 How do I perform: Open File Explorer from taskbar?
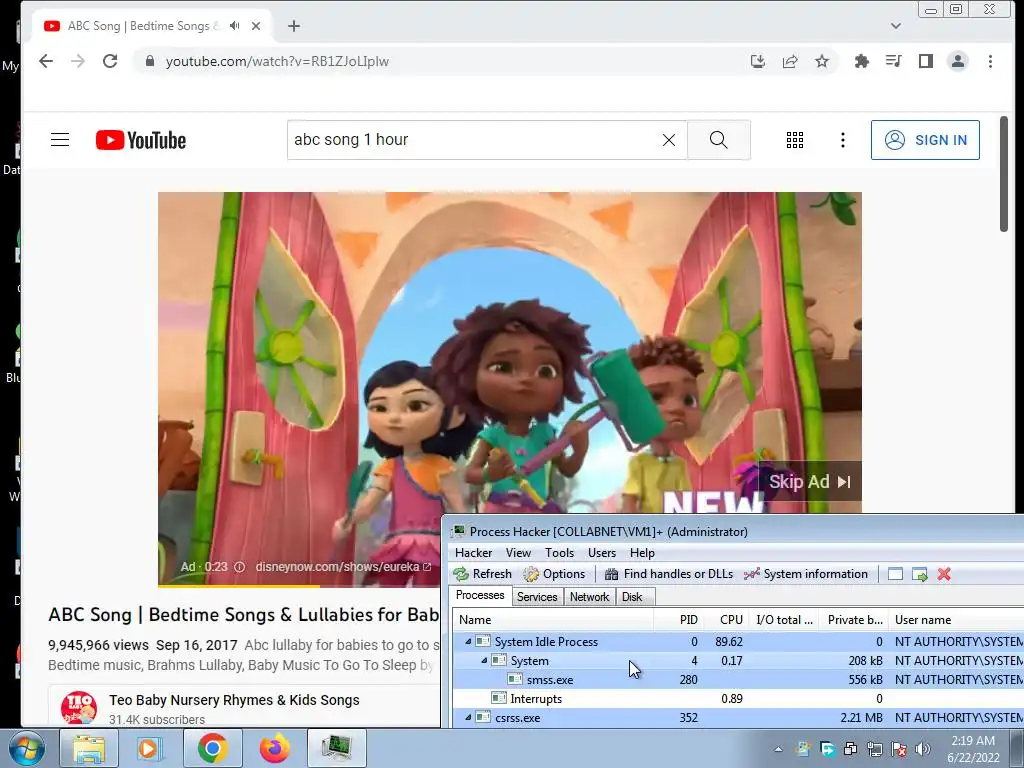click(x=89, y=748)
